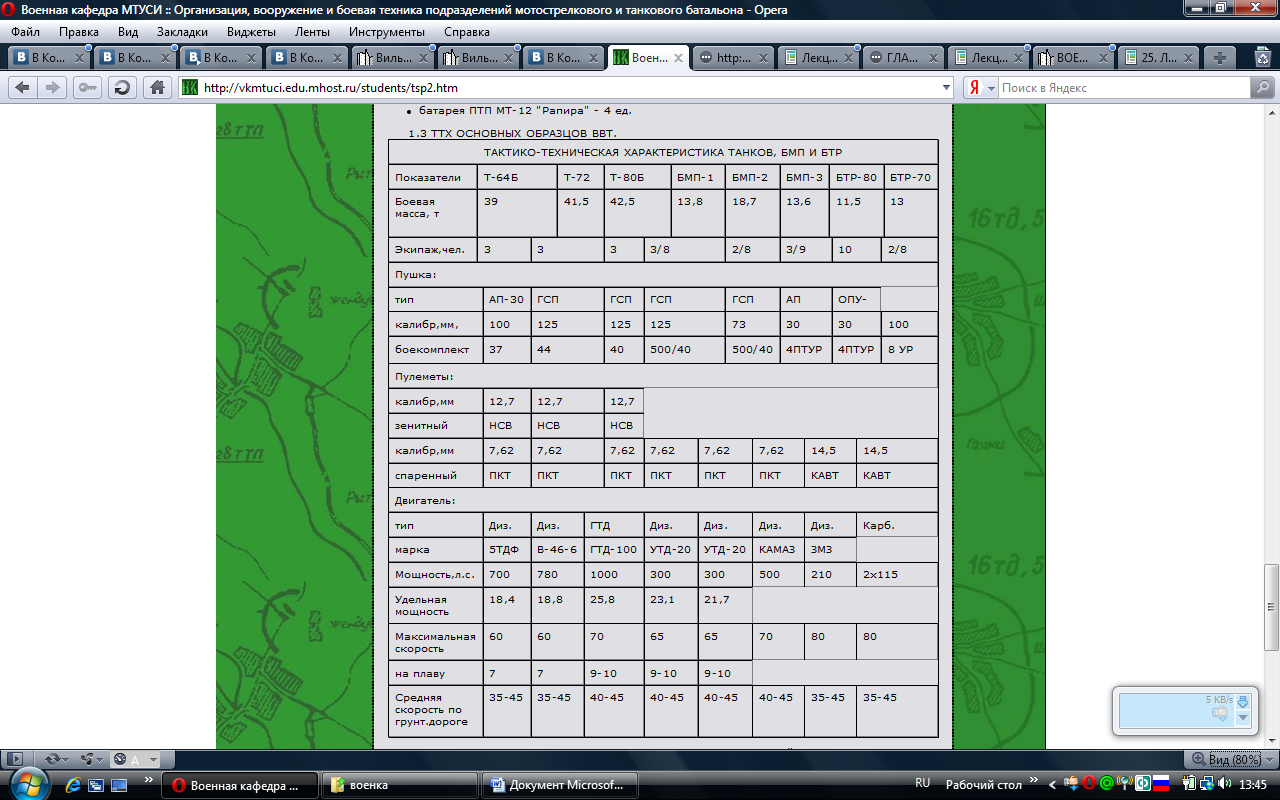Reload the current page

point(122,87)
